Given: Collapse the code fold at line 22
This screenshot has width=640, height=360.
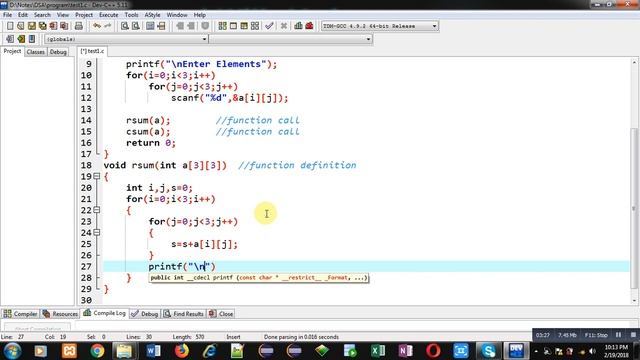Looking at the screenshot, I should (97, 210).
